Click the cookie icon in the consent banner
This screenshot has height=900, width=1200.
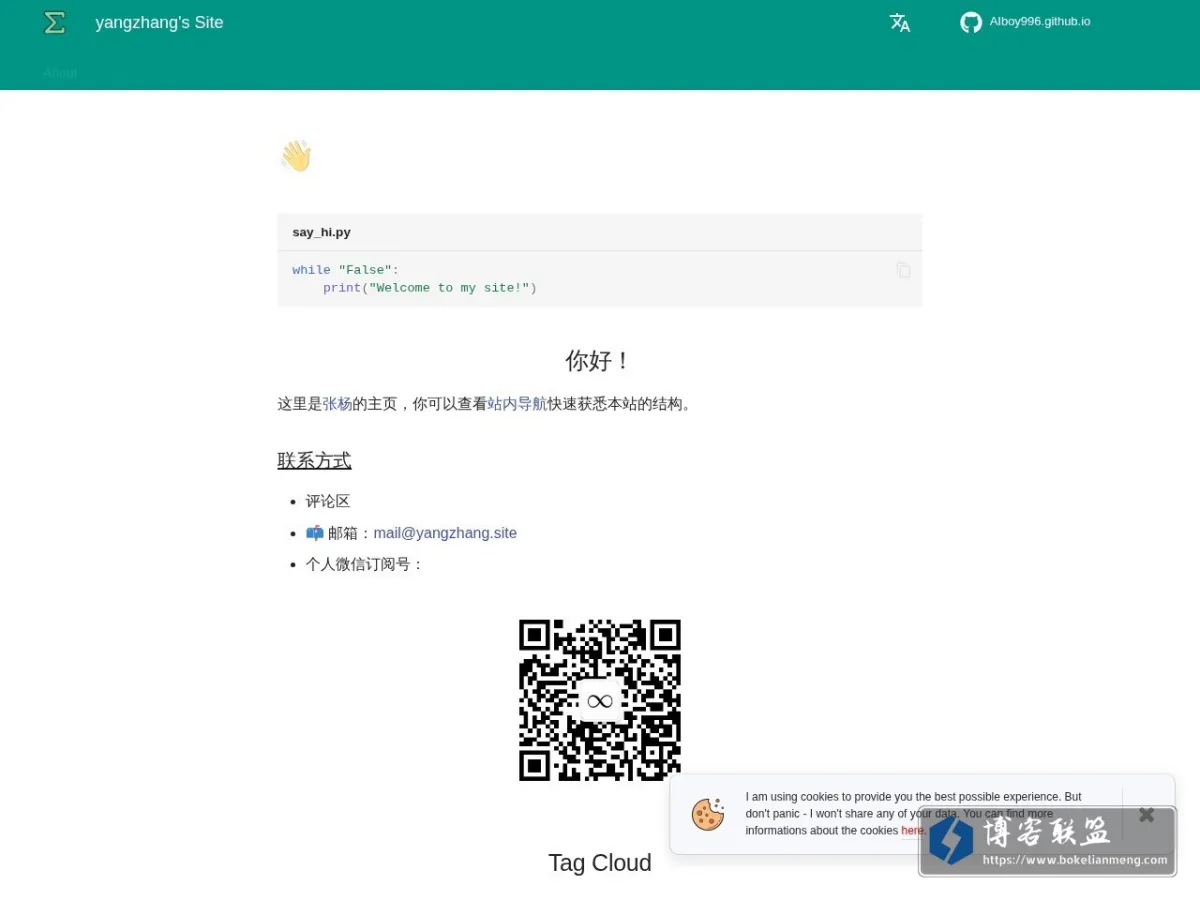(708, 814)
